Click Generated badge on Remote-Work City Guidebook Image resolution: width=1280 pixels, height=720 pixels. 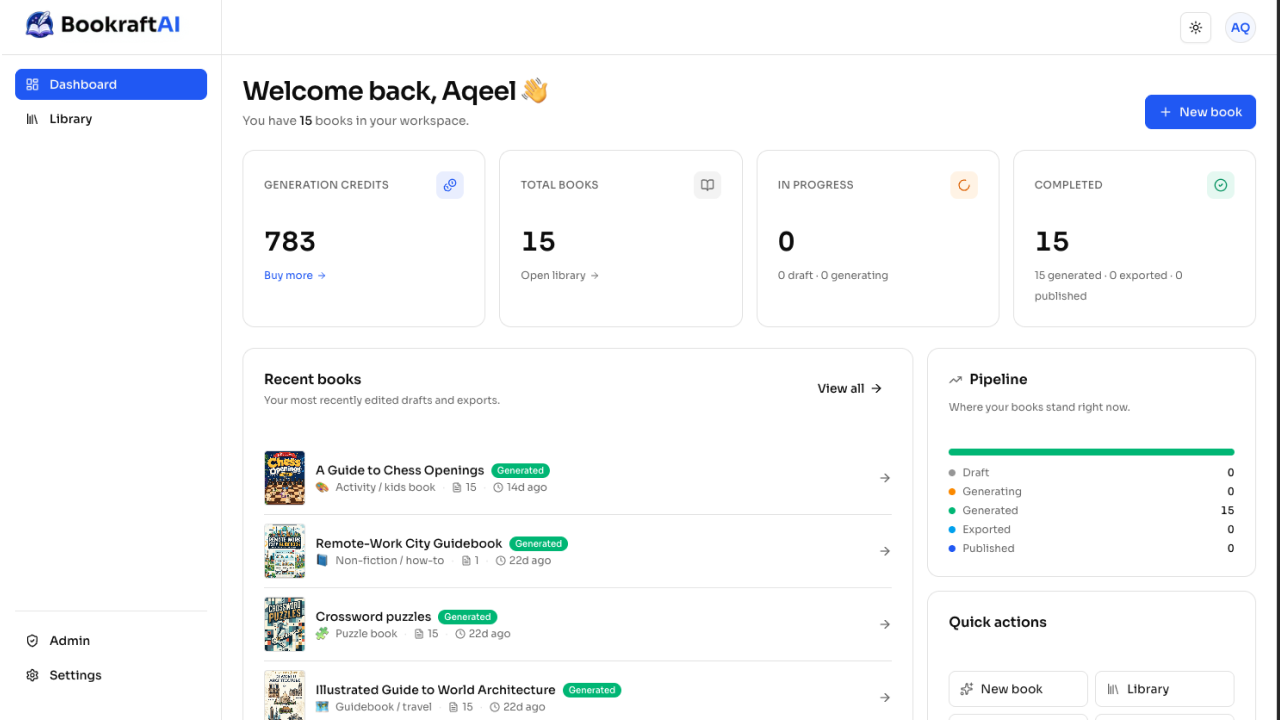(539, 543)
